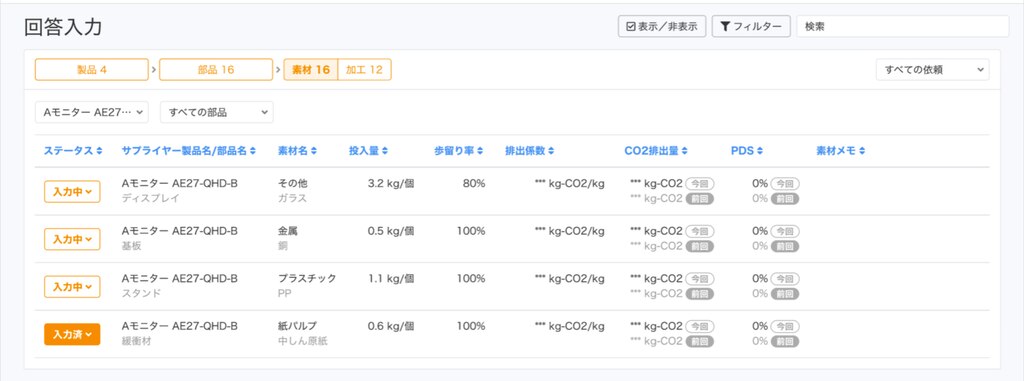Viewport: 1024px width, 381px height.
Task: Select the 製品 4 breadcrumb step
Action: point(91,69)
